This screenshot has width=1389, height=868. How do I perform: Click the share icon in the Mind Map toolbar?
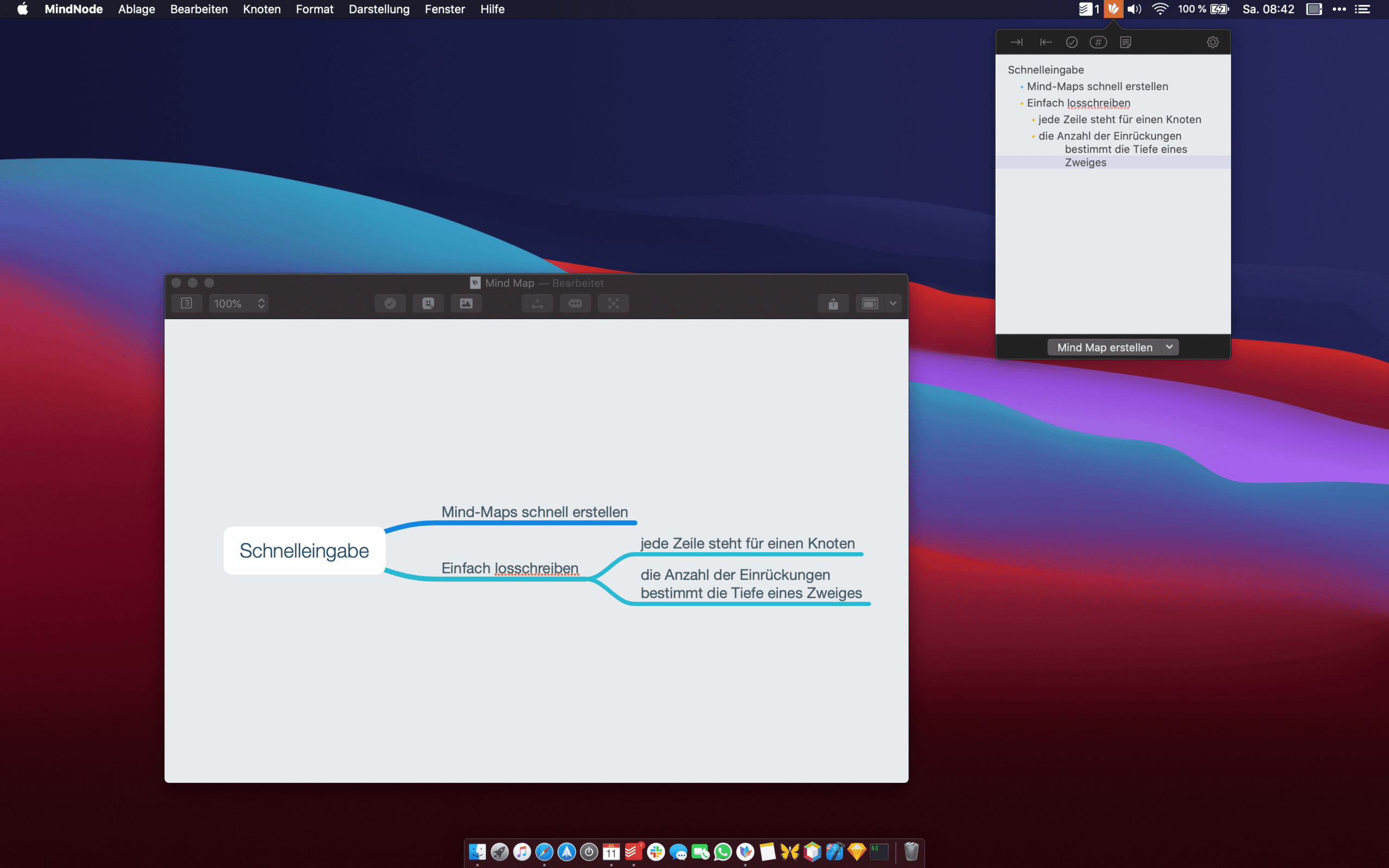coord(833,303)
